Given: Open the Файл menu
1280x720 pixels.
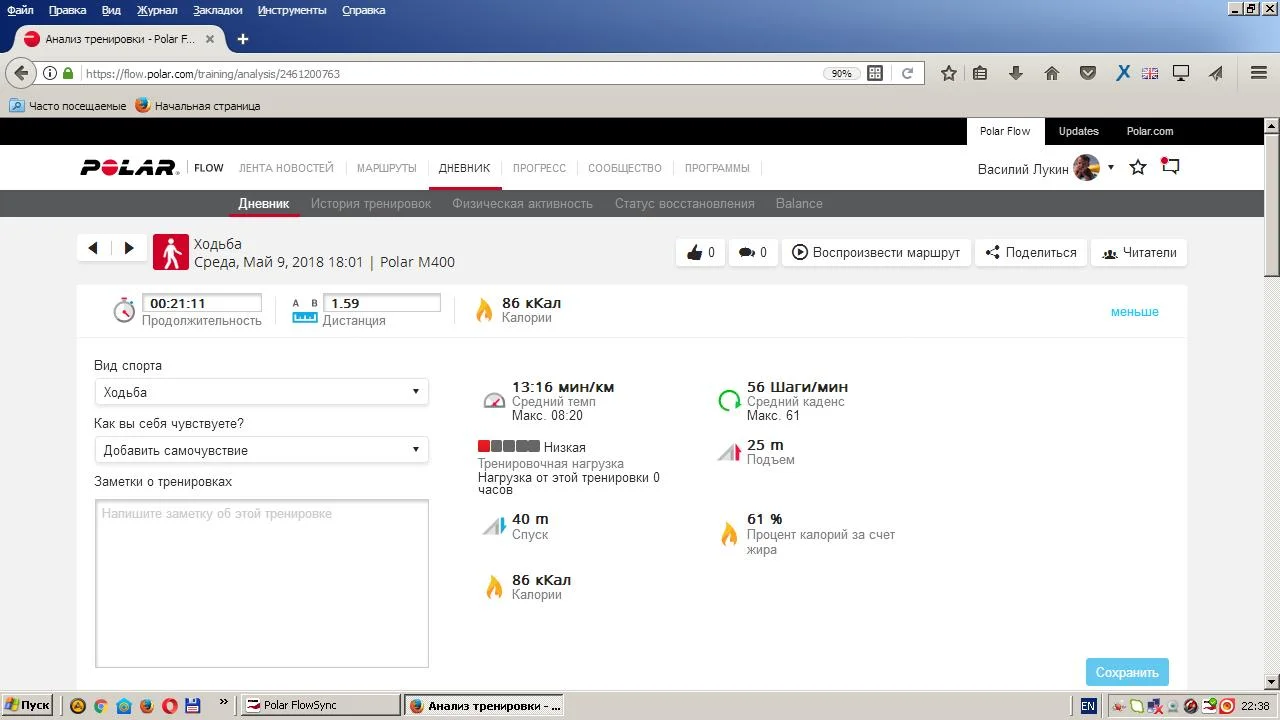Looking at the screenshot, I should pos(20,10).
